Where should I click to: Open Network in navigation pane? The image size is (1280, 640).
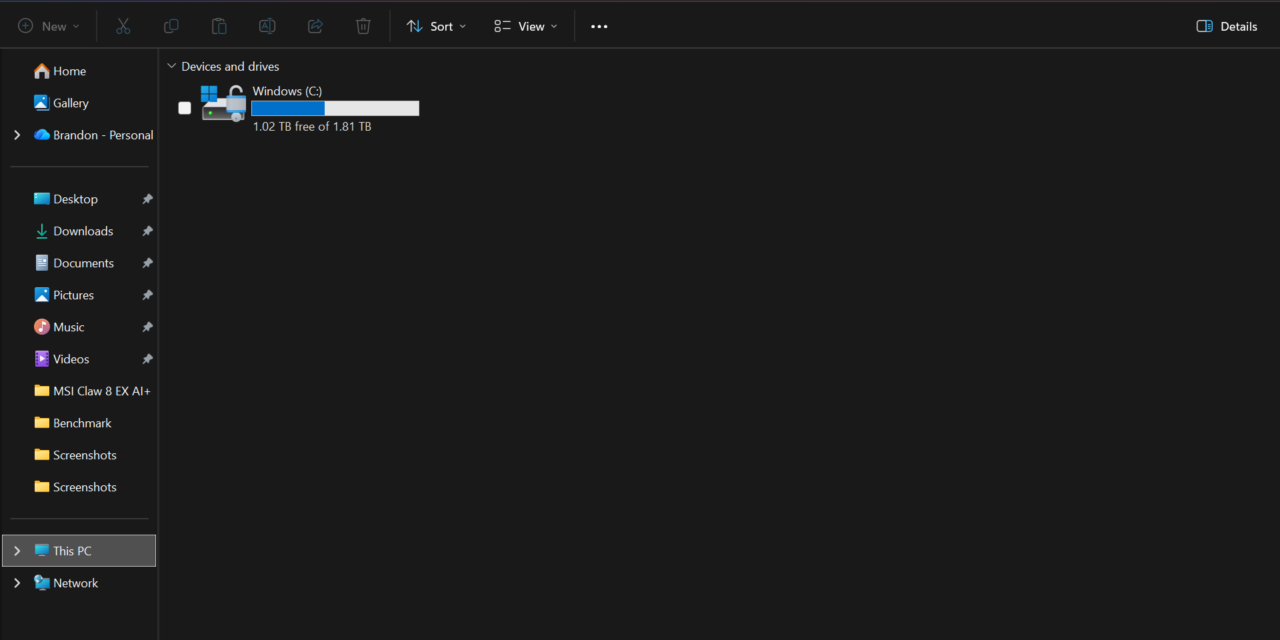tap(66, 583)
